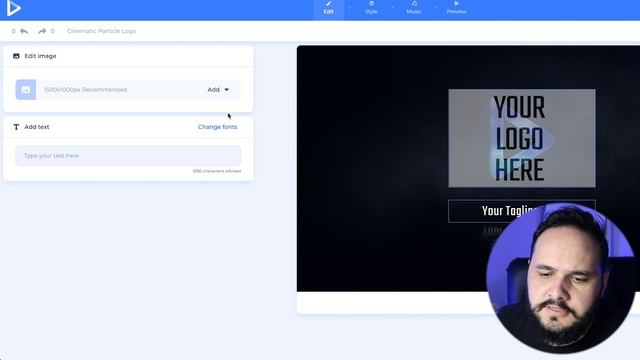Select the Your Tagline text box in preview

(522, 211)
